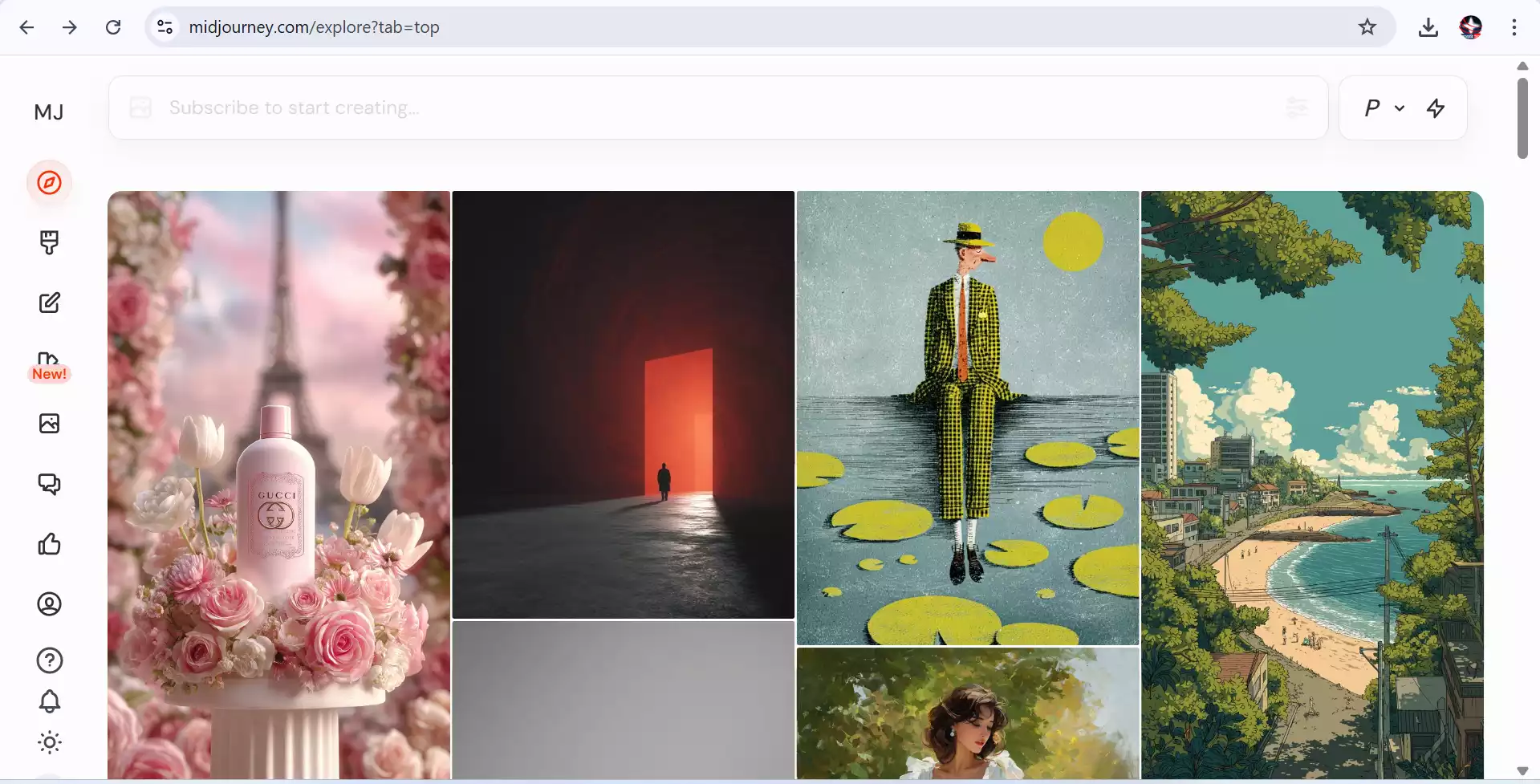Open the Organize image icon in sidebar

tap(49, 423)
